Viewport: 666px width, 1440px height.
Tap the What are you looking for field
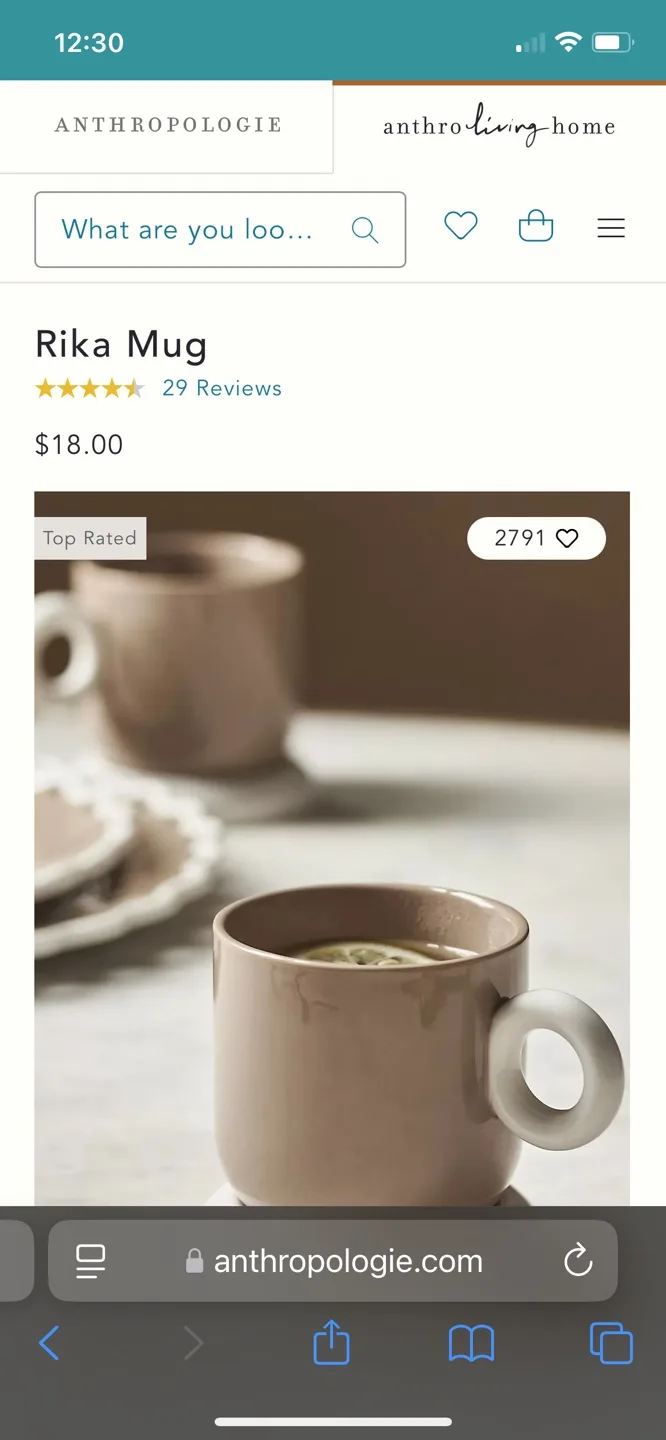click(185, 229)
